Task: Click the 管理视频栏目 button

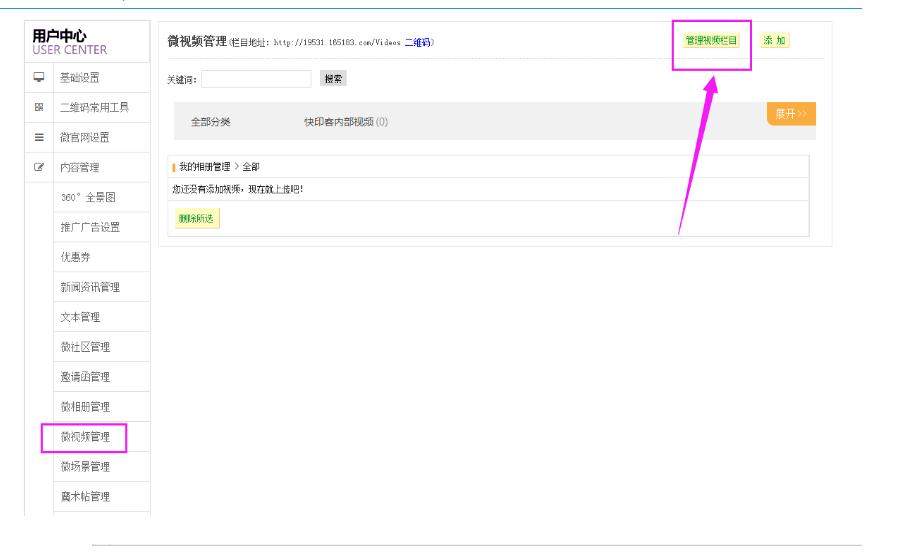Action: click(711, 41)
